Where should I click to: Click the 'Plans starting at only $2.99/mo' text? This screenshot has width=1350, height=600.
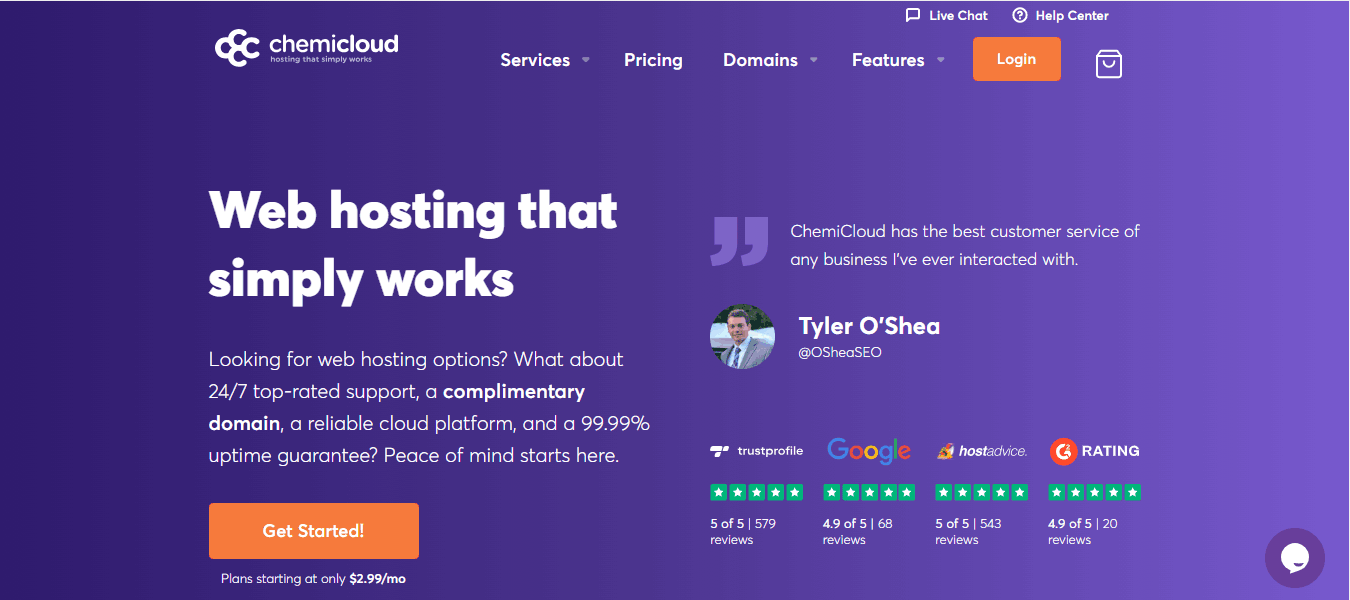[313, 579]
